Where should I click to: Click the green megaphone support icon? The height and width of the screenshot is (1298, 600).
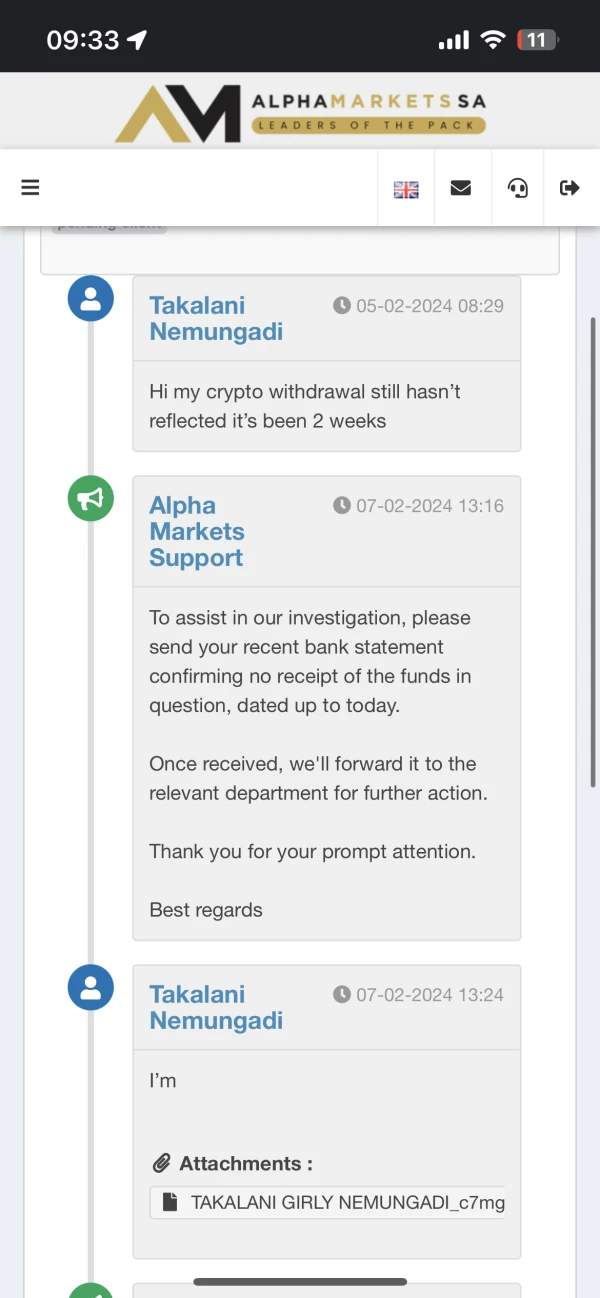(x=91, y=498)
